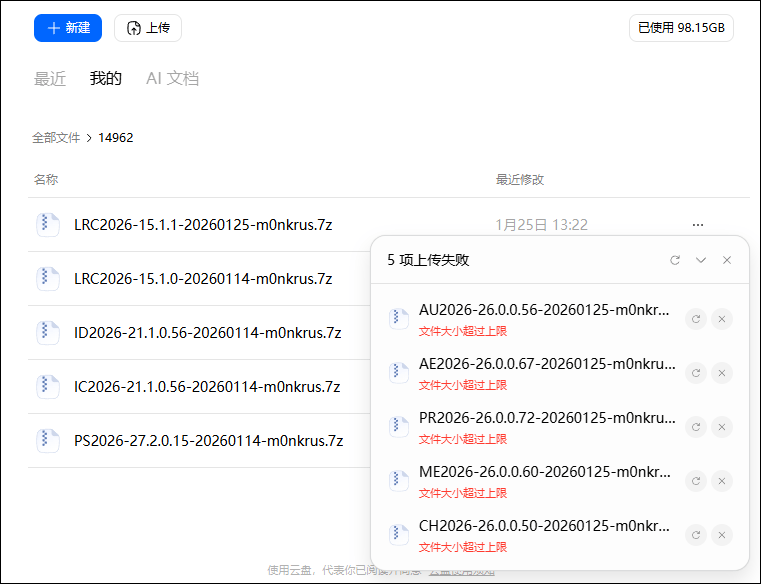Open file PS2026-27.2.0.15-20260114-m0nkrus.7z
Screen dimensions: 761x584
pyautogui.click(x=208, y=441)
